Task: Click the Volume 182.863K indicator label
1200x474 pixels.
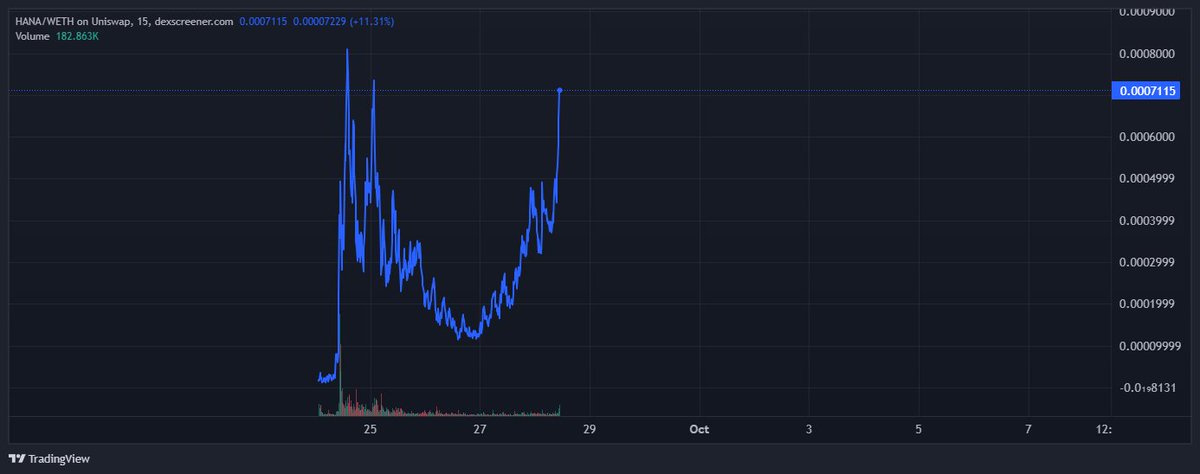Action: tap(55, 35)
